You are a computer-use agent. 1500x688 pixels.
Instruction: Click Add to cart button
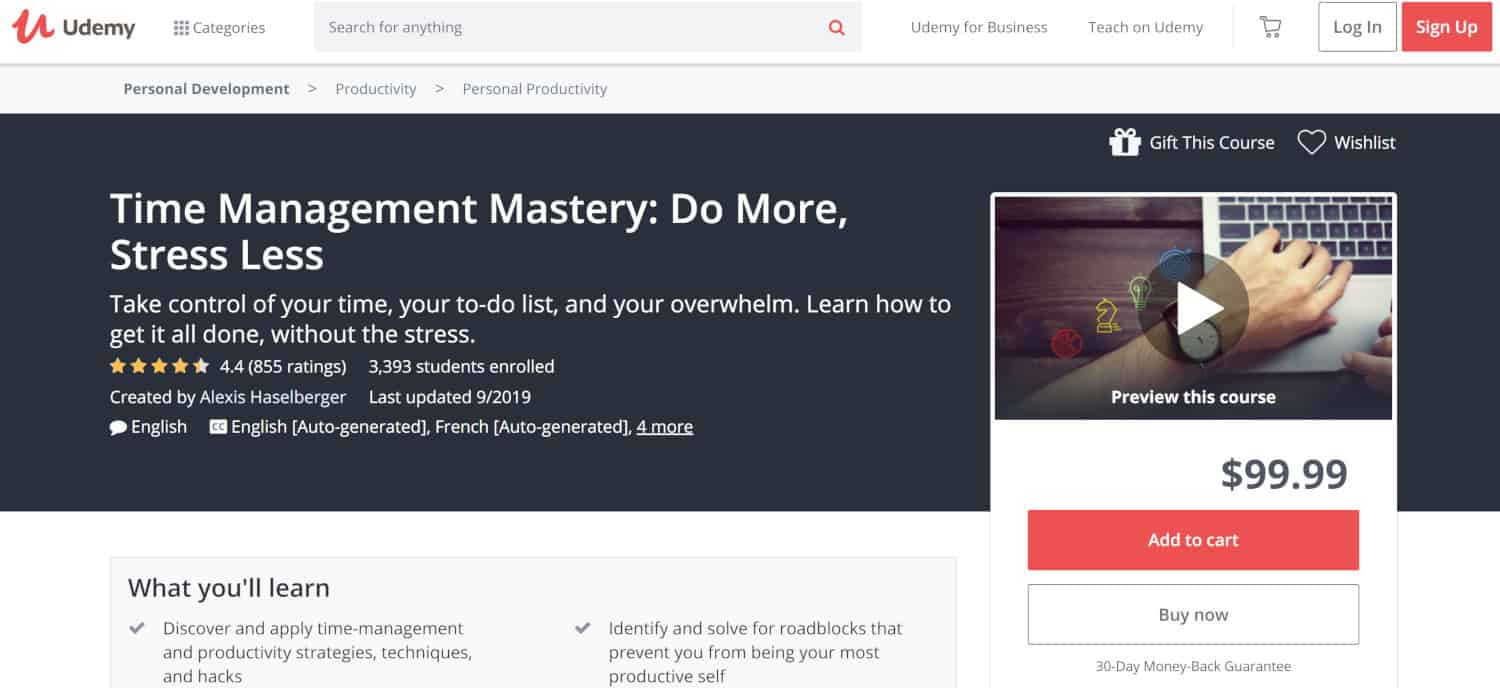click(1193, 540)
